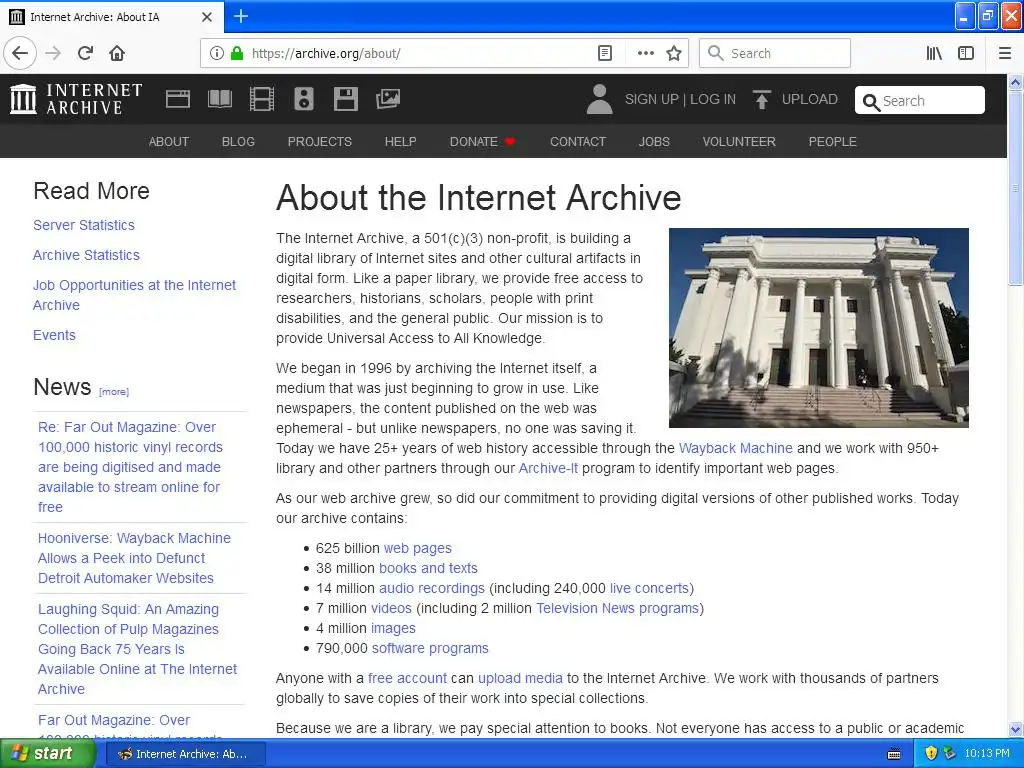
Task: Bookmark this page with the star
Action: click(x=674, y=54)
